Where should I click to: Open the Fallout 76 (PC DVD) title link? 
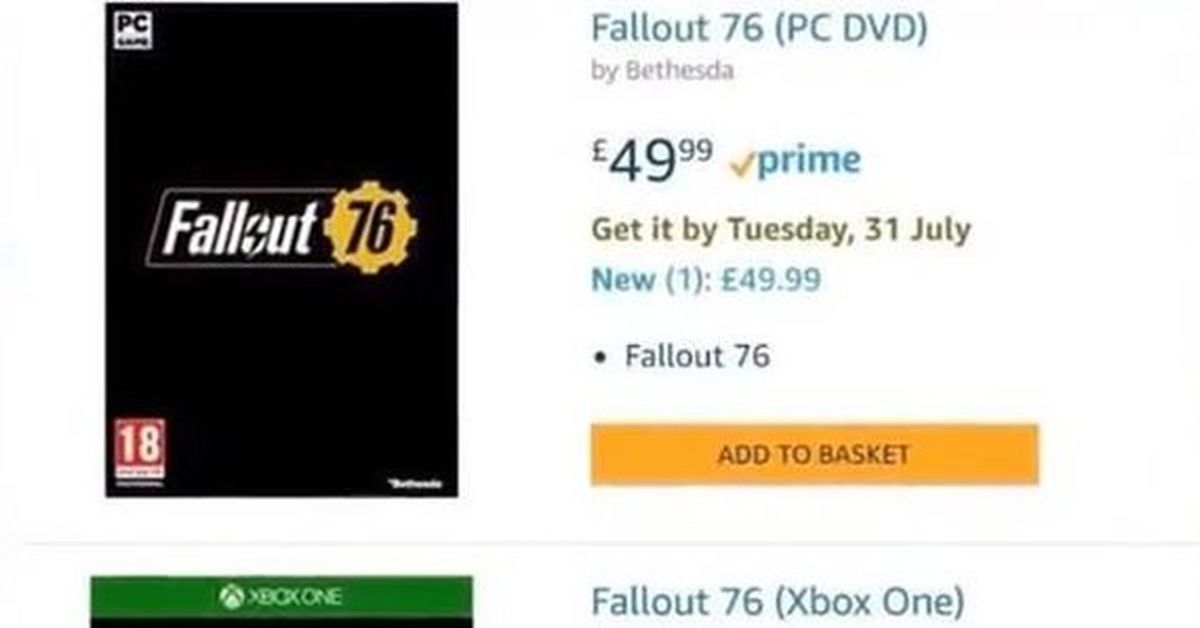tap(759, 28)
